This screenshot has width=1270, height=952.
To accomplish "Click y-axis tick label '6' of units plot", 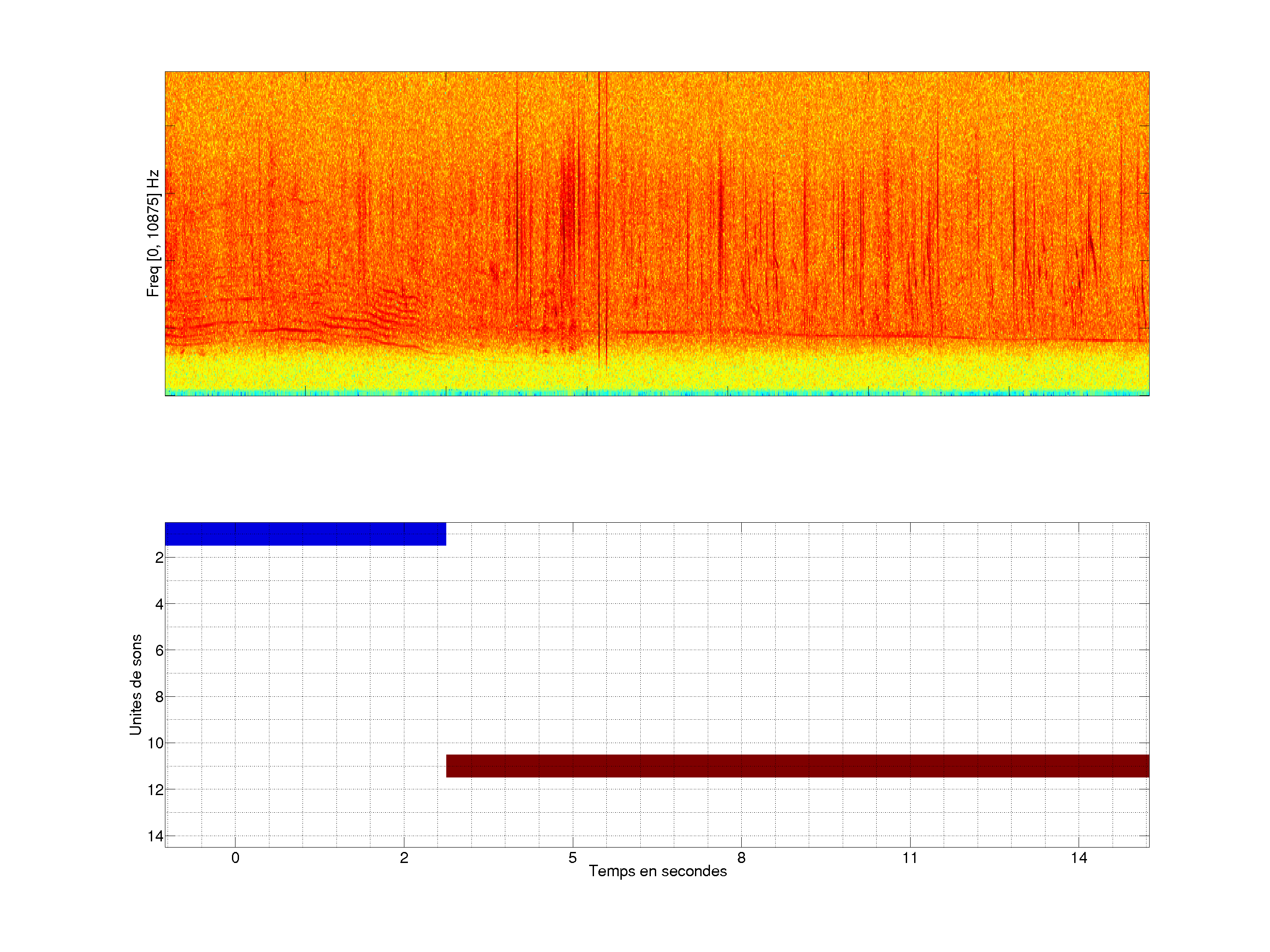I will click(x=159, y=651).
